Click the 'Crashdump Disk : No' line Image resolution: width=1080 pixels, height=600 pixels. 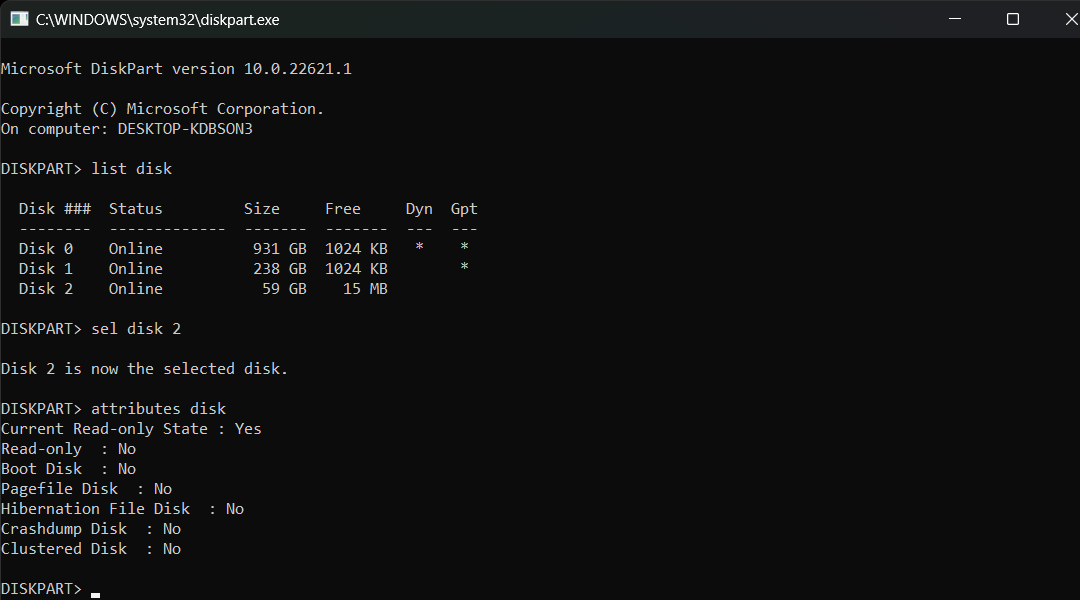pos(91,528)
